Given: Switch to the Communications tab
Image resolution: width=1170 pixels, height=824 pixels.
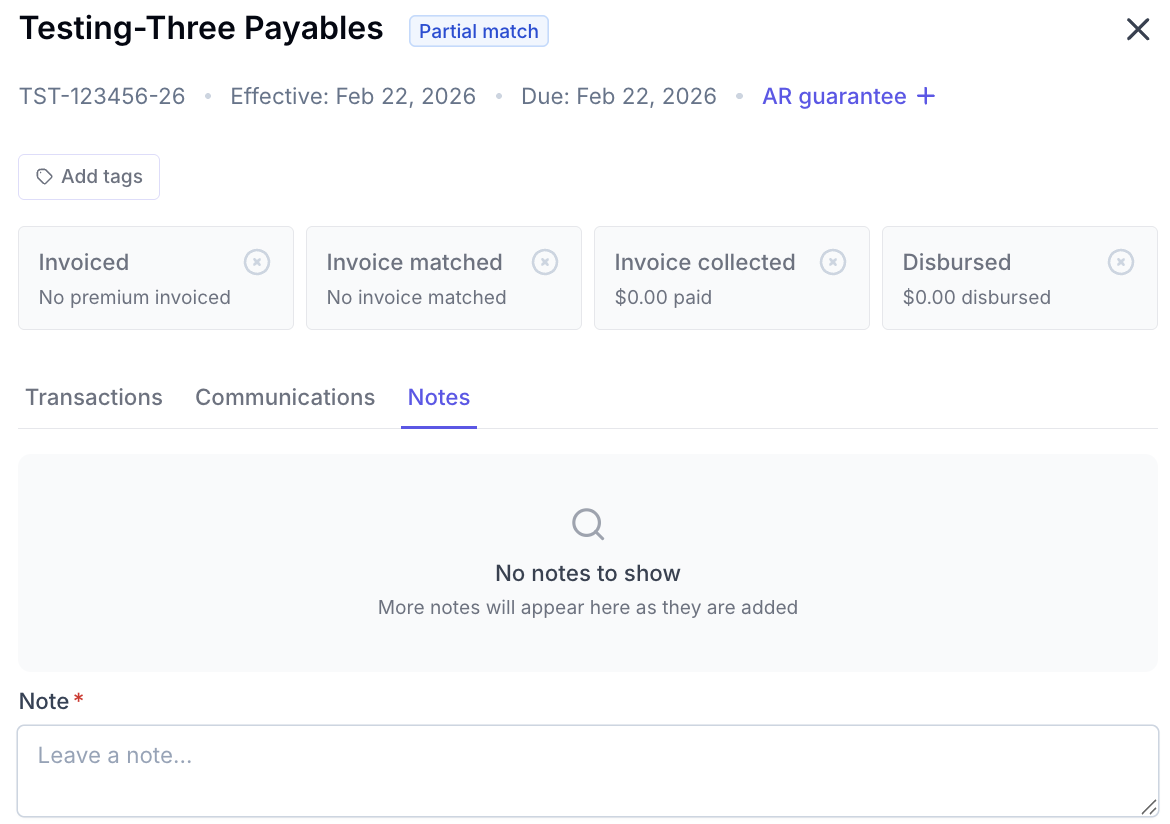Looking at the screenshot, I should click(x=285, y=397).
